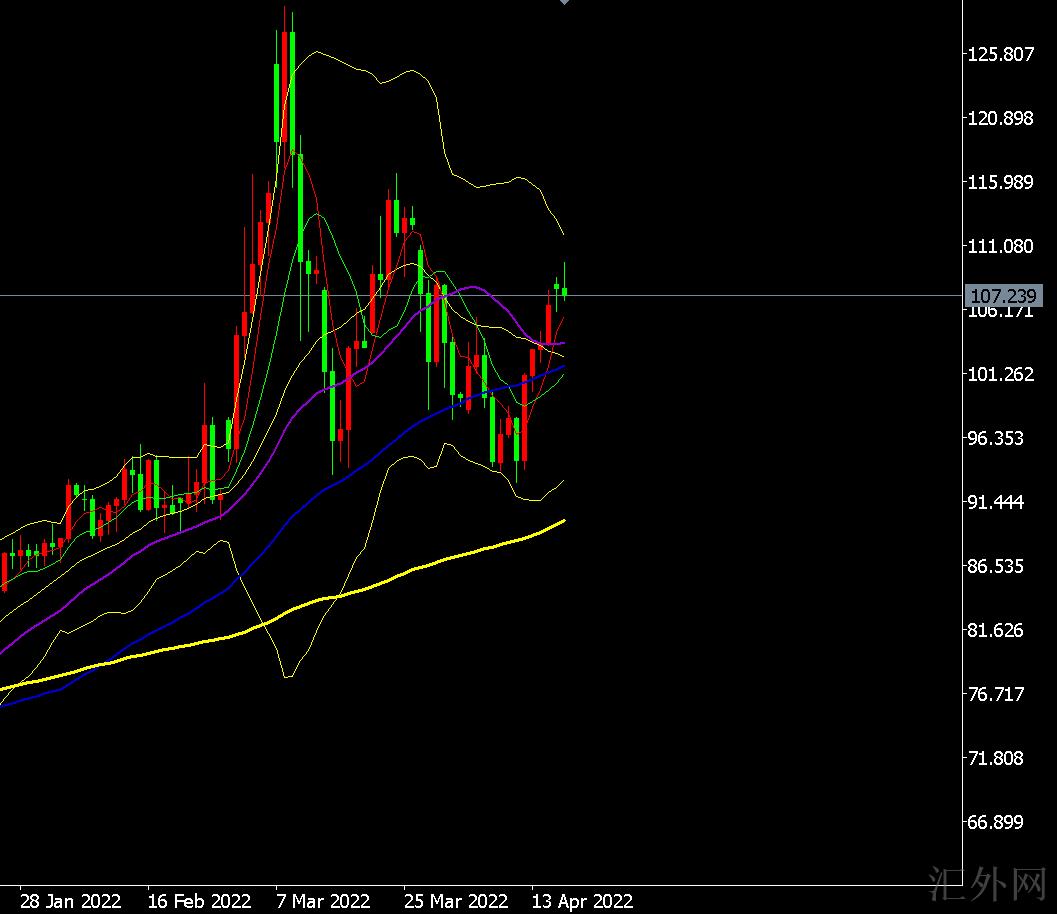Click the 66.899 price scale label
The image size is (1057, 914).
click(x=1000, y=822)
